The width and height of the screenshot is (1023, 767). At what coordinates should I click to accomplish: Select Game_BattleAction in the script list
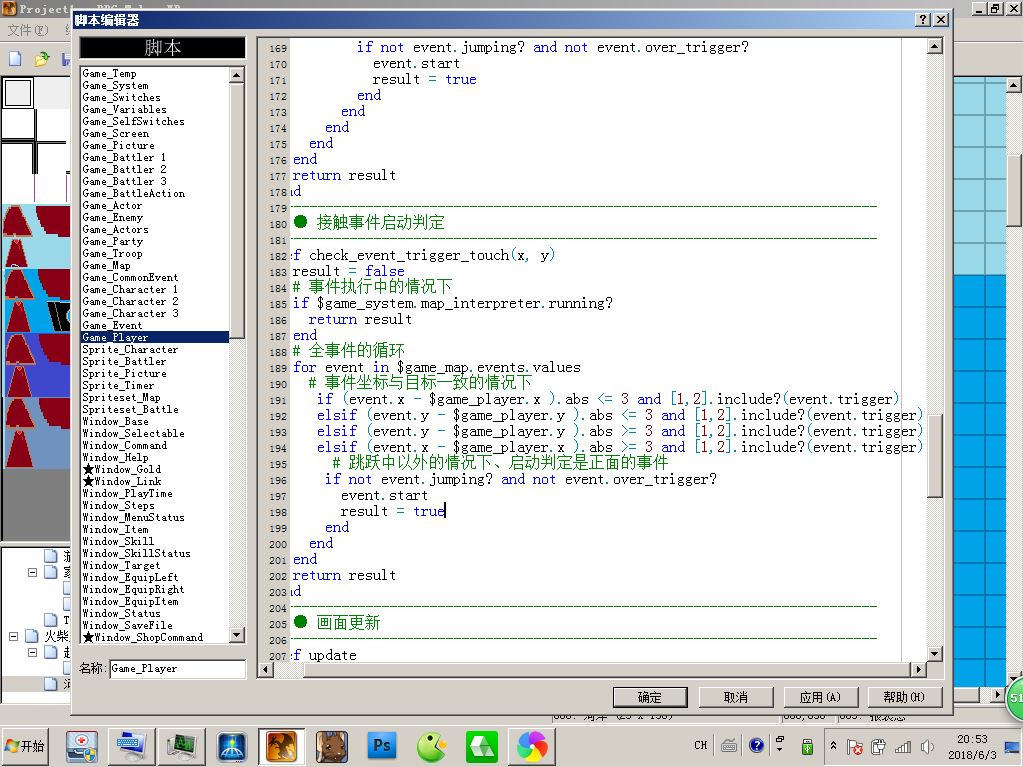point(134,194)
